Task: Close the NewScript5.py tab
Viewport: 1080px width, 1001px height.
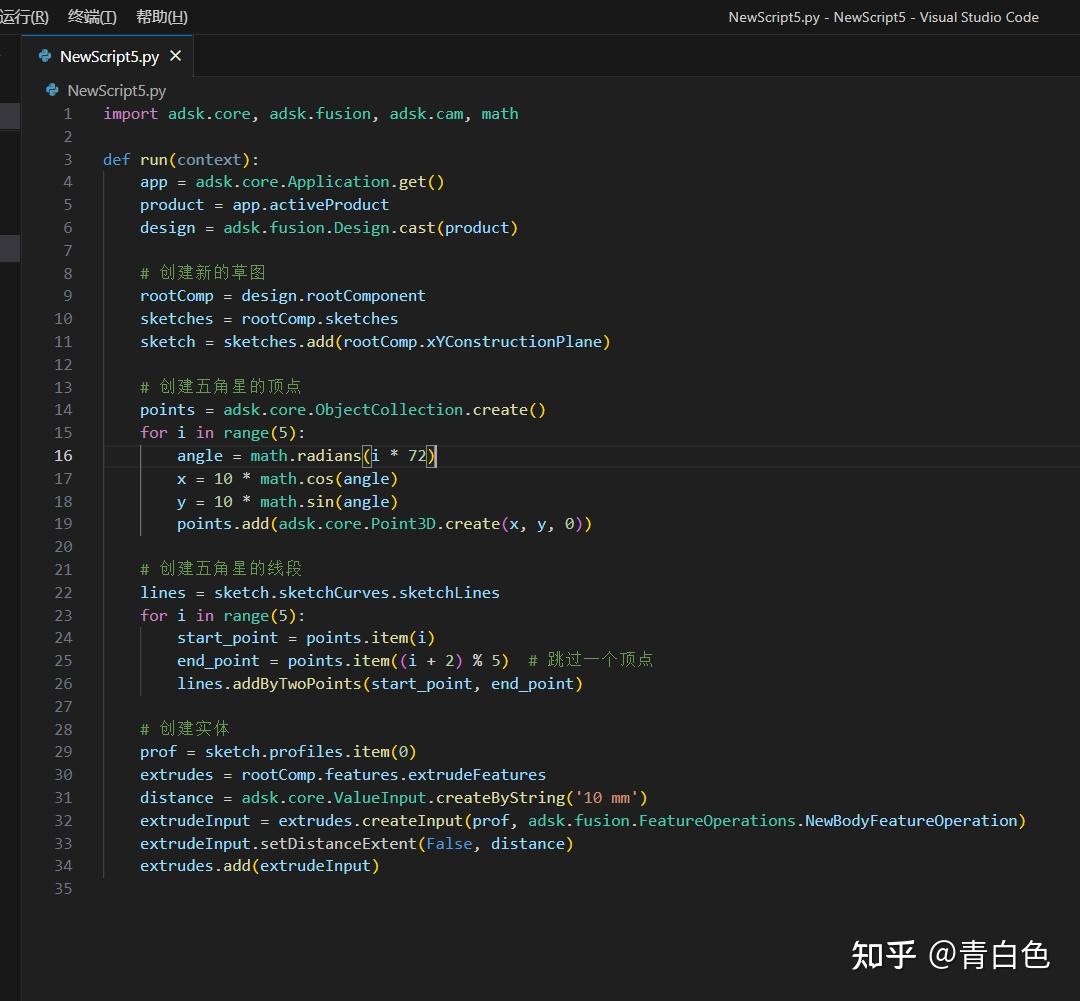Action: coord(176,56)
